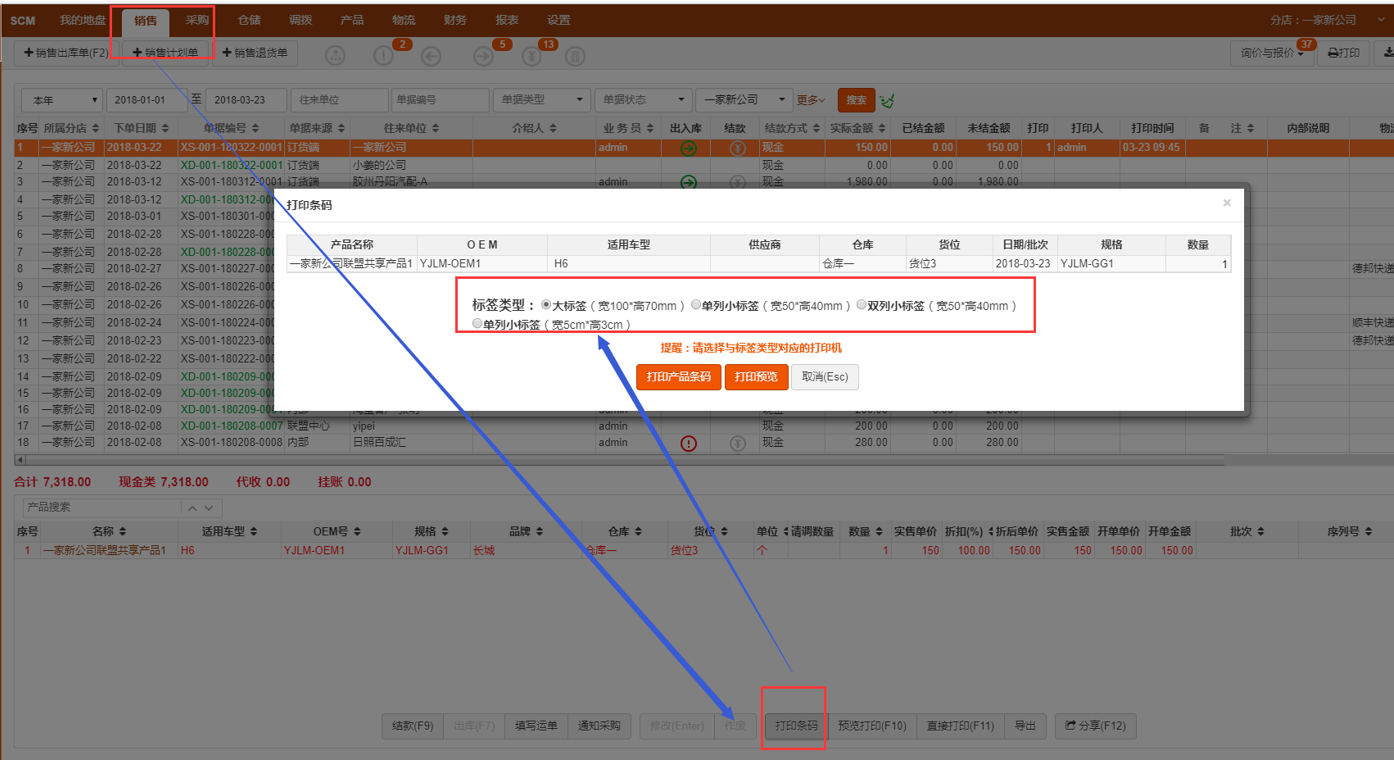Expand the 单据状态 dropdown

click(x=642, y=100)
